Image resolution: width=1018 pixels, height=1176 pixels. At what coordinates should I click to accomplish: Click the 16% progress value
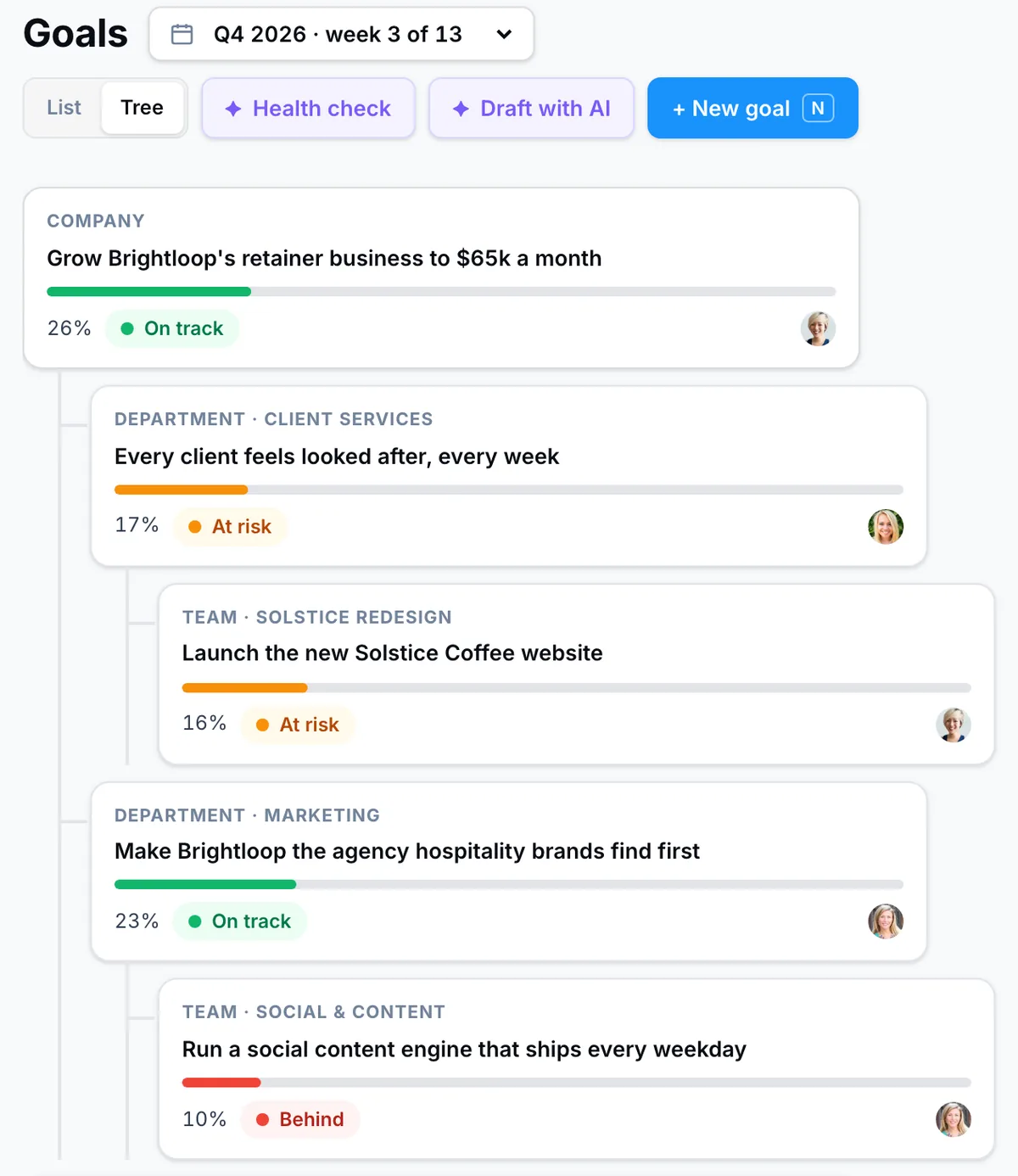coord(204,723)
